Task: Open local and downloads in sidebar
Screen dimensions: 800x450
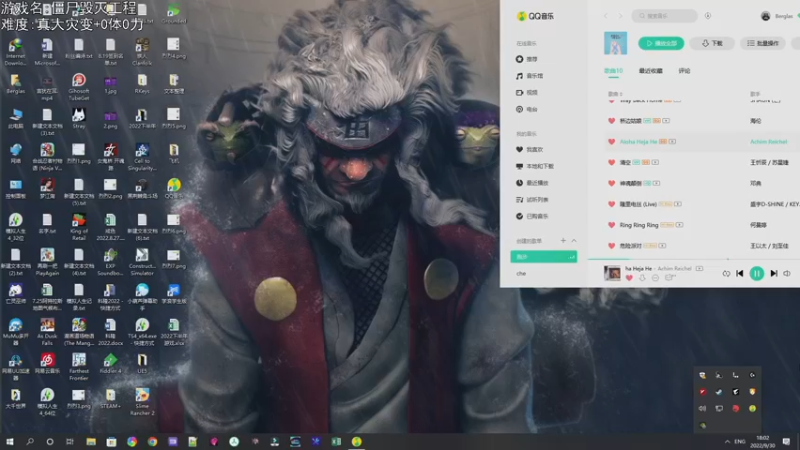Action: click(x=535, y=166)
